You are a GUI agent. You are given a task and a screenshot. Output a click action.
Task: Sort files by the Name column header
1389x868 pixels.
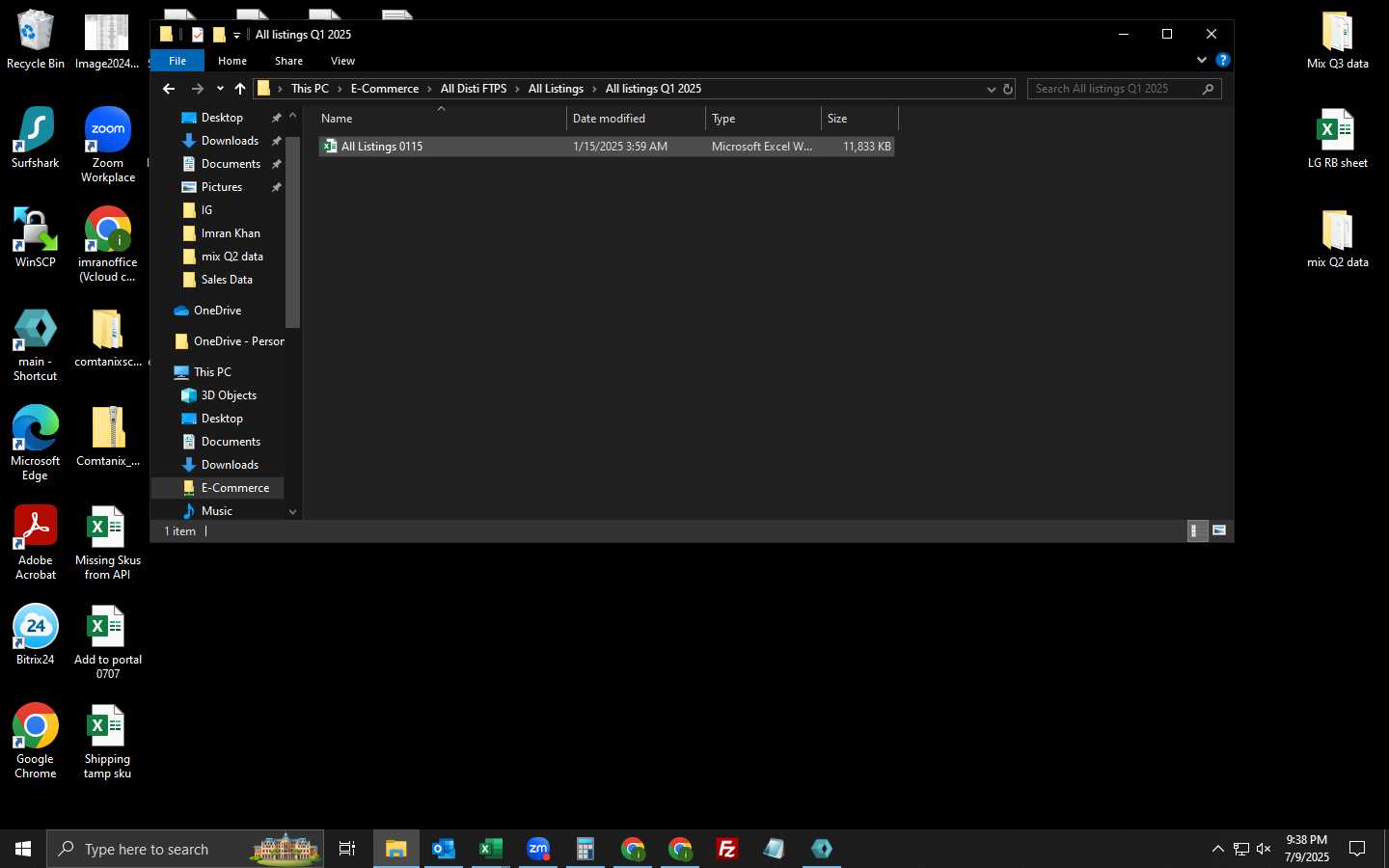[442, 119]
